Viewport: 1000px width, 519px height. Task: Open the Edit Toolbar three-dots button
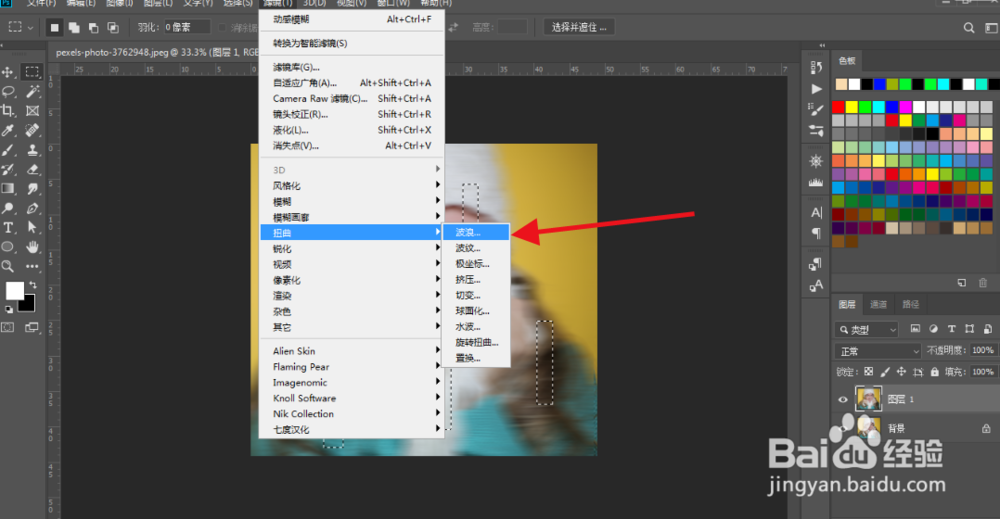pyautogui.click(x=33, y=267)
